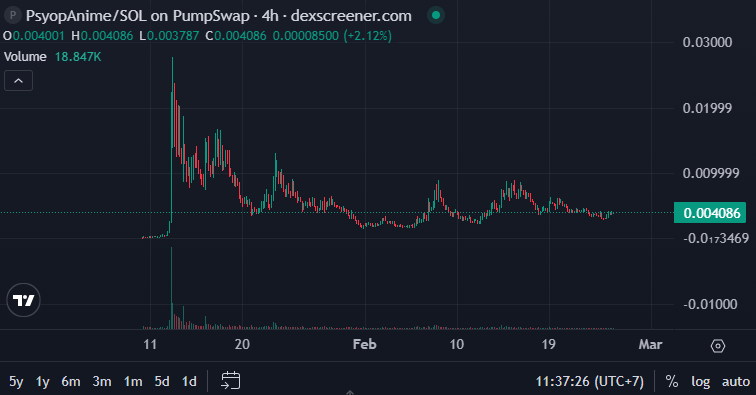Toggle log scale mode

click(700, 381)
